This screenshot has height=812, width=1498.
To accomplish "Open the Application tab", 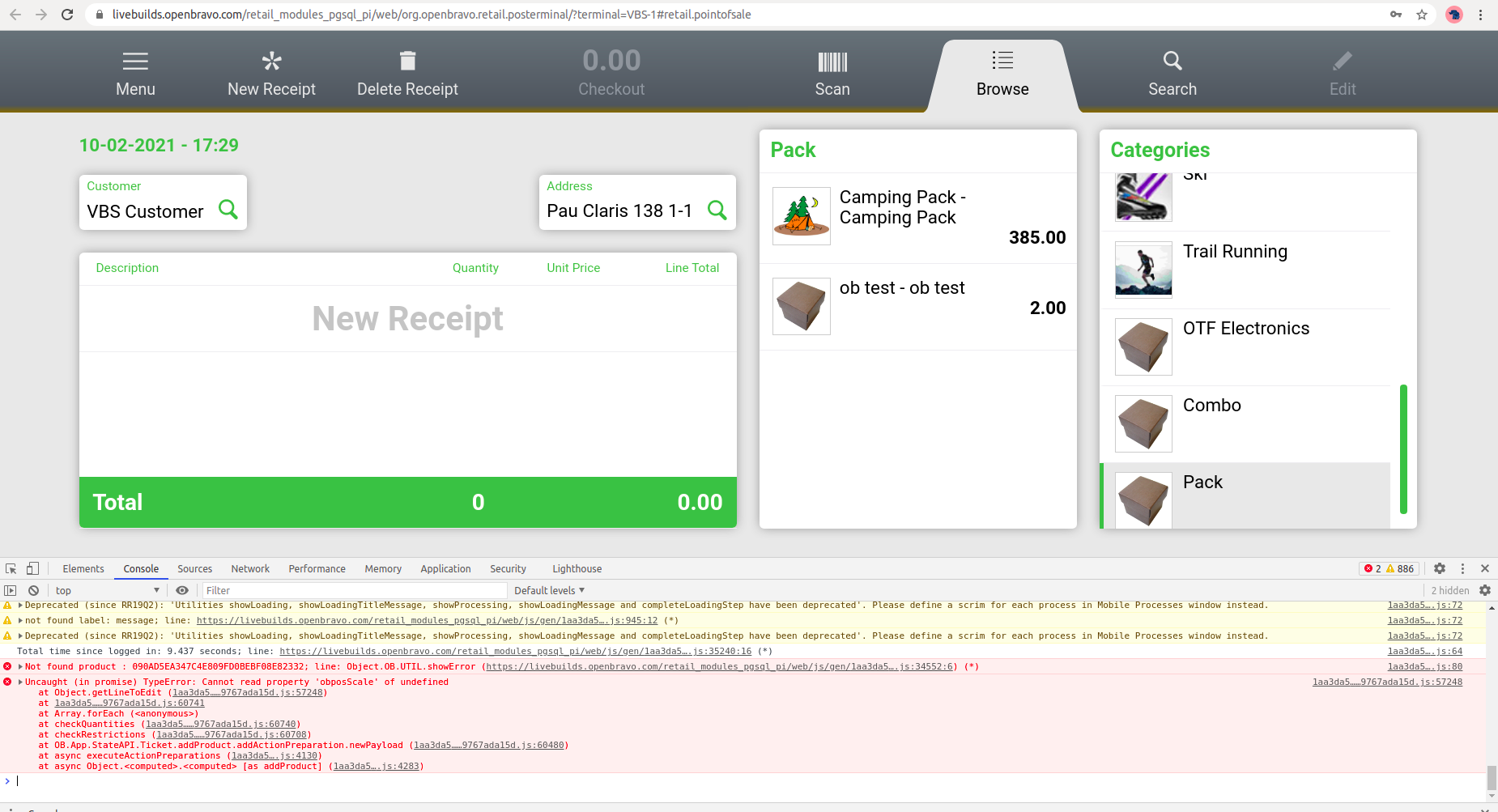I will coord(445,569).
